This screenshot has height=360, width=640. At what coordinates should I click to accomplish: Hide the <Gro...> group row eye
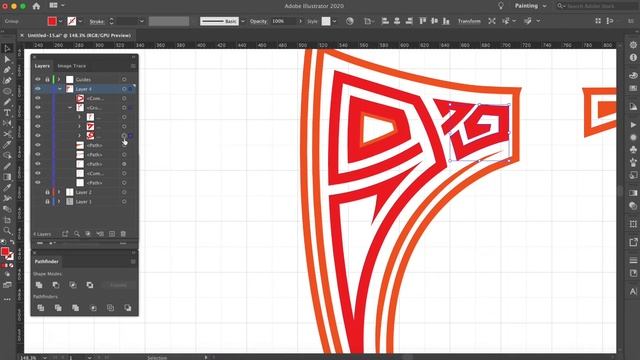38,107
